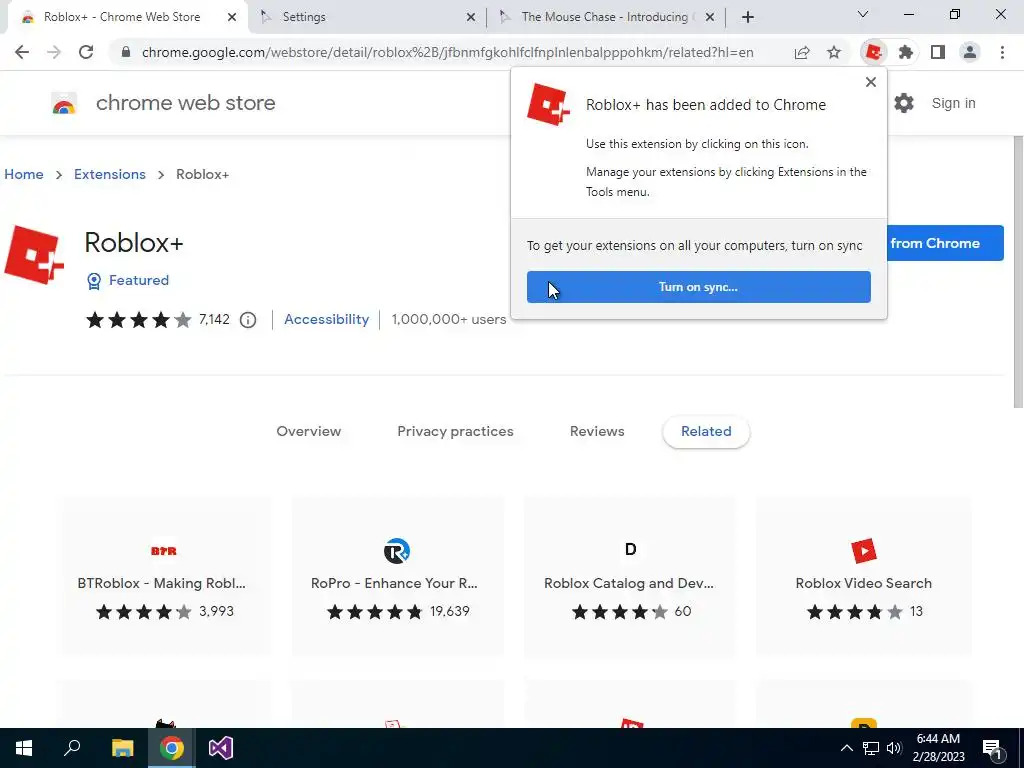1024x768 pixels.
Task: Click the padlock site info icon
Action: coord(126,52)
